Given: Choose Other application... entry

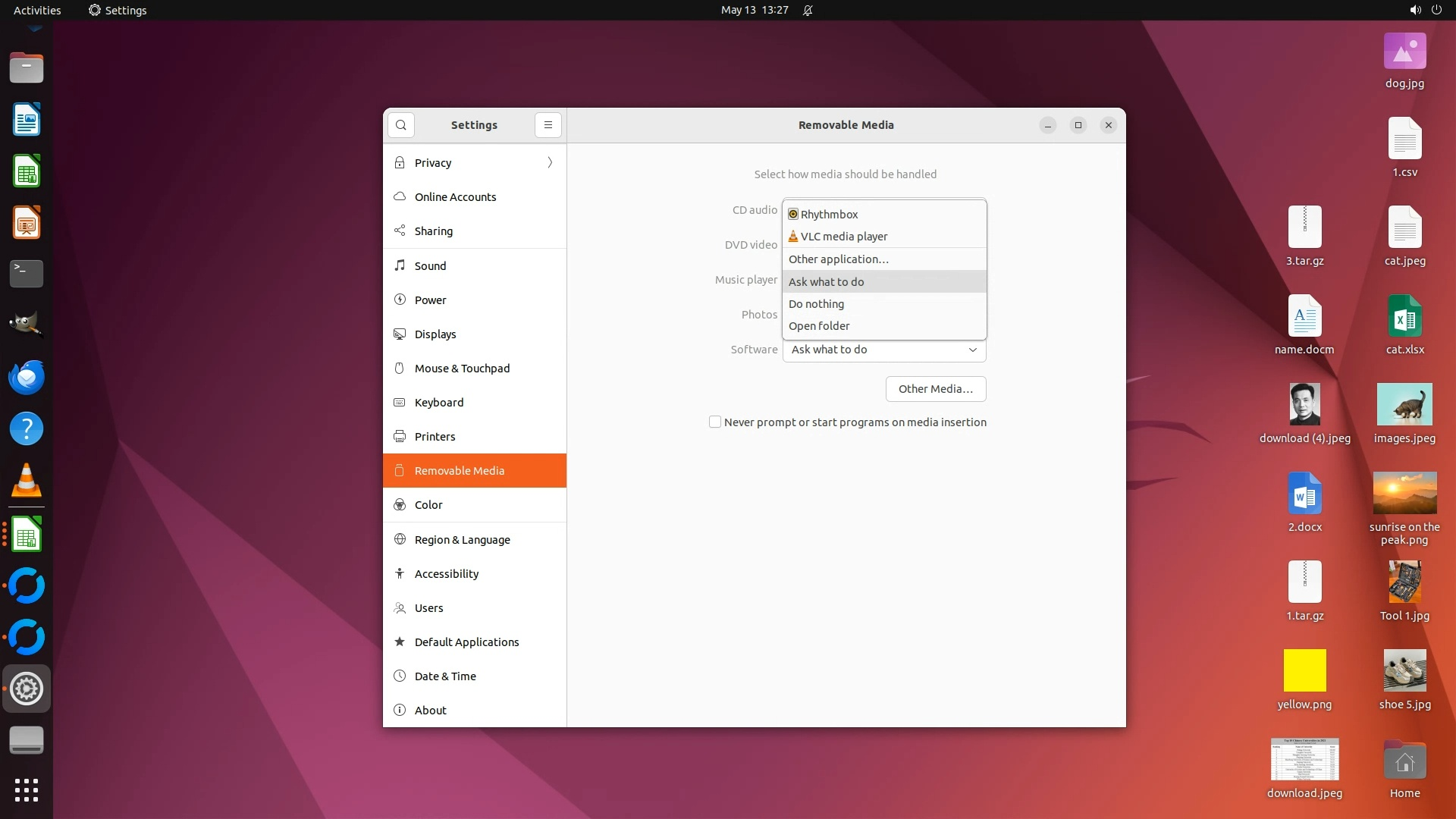Looking at the screenshot, I should pos(838,259).
